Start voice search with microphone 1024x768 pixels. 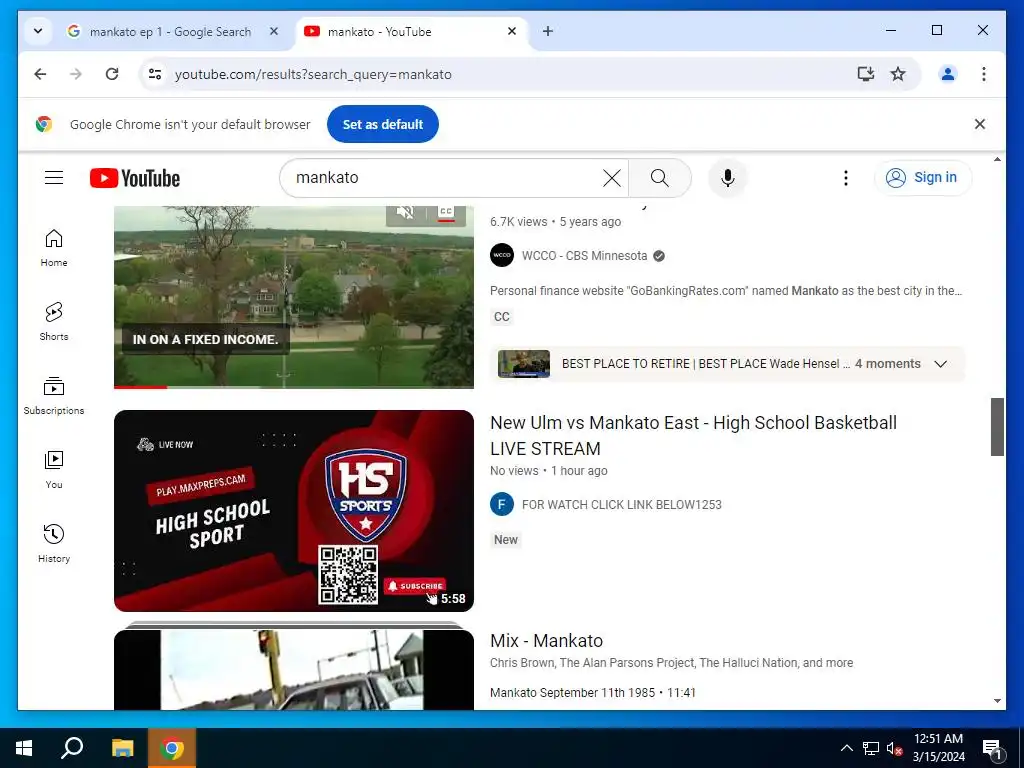pyautogui.click(x=728, y=178)
